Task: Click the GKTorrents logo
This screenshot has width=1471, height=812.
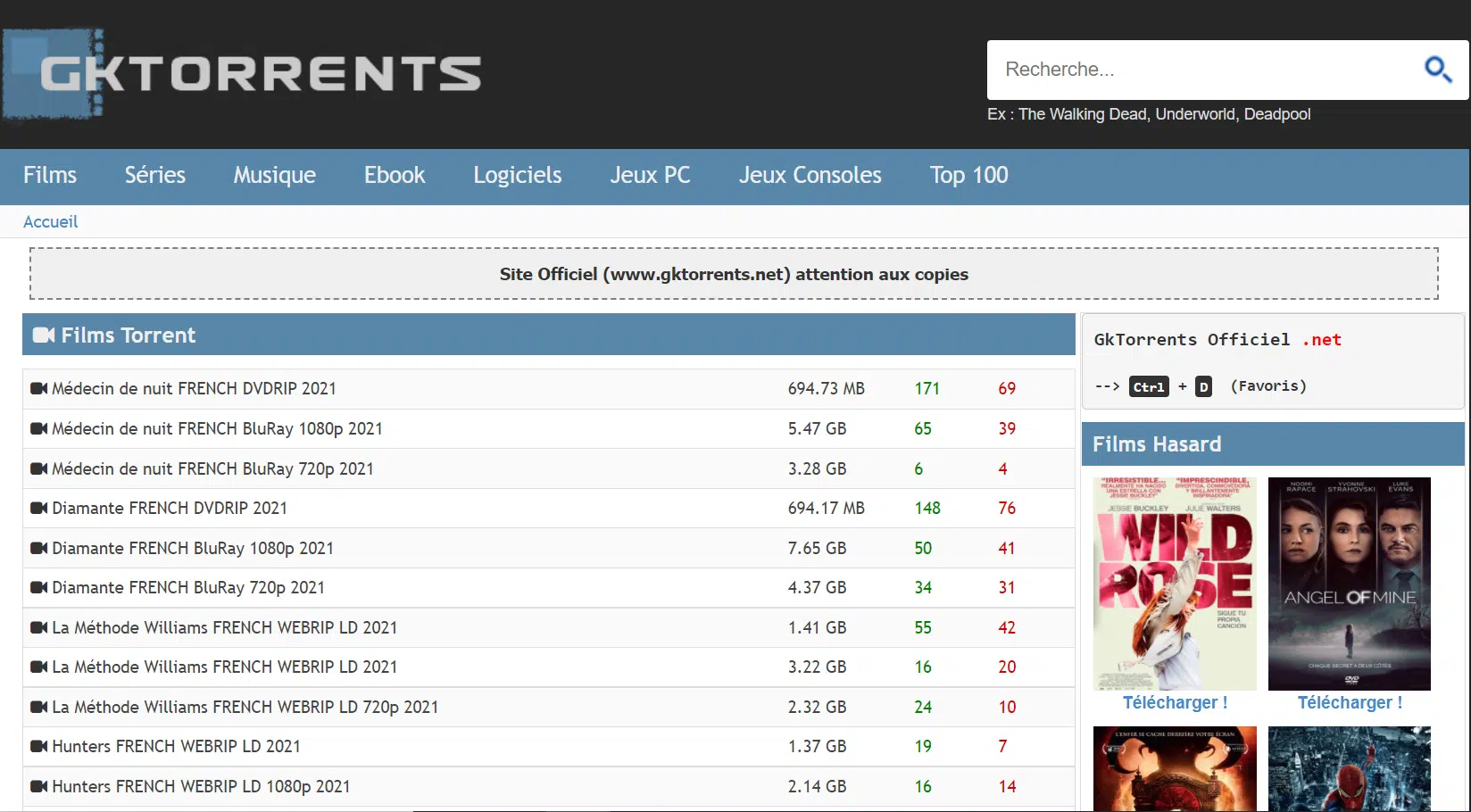Action: click(x=243, y=74)
